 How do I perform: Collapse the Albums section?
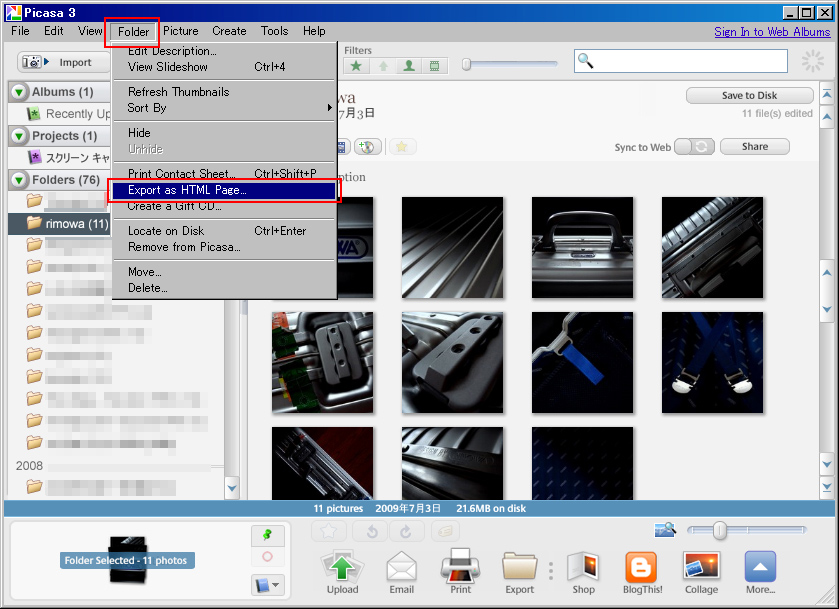[x=19, y=92]
